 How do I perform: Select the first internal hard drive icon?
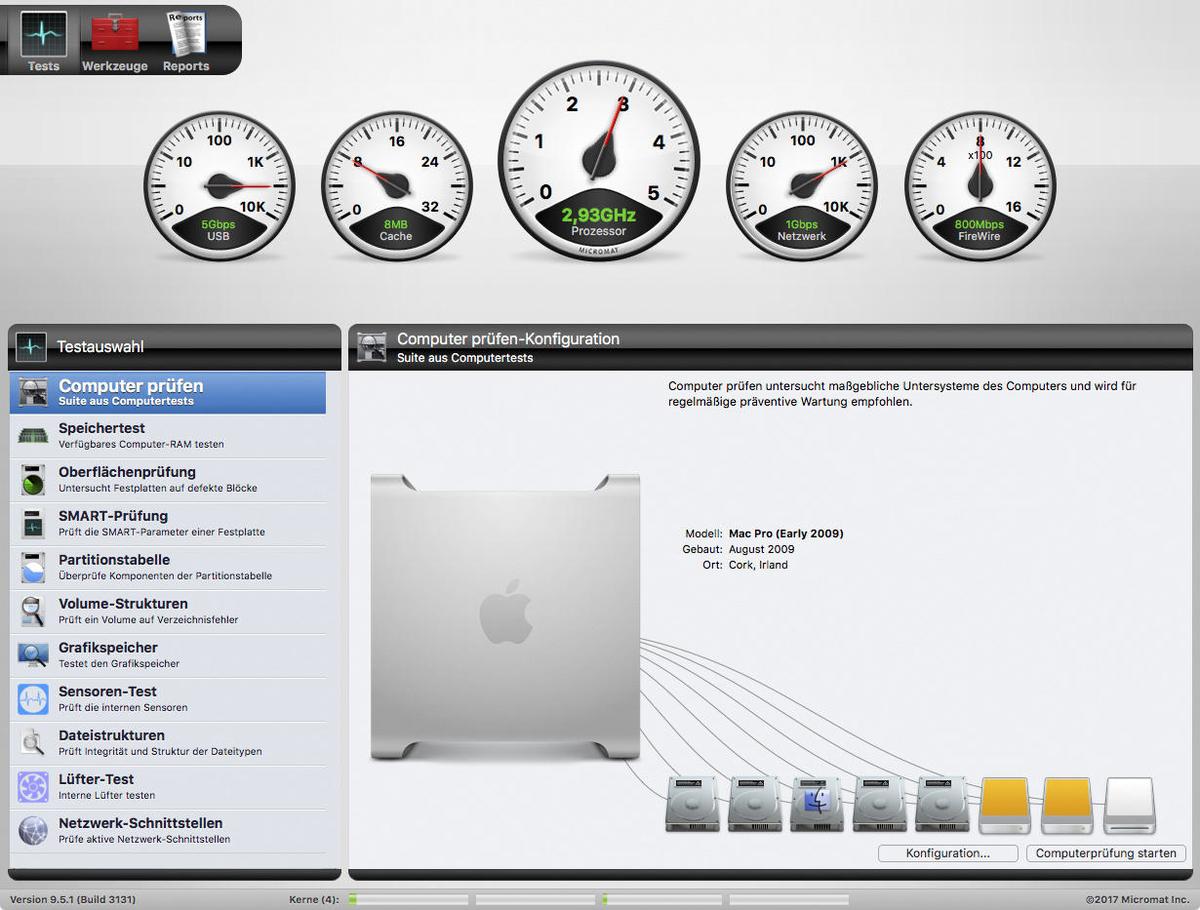pyautogui.click(x=693, y=805)
